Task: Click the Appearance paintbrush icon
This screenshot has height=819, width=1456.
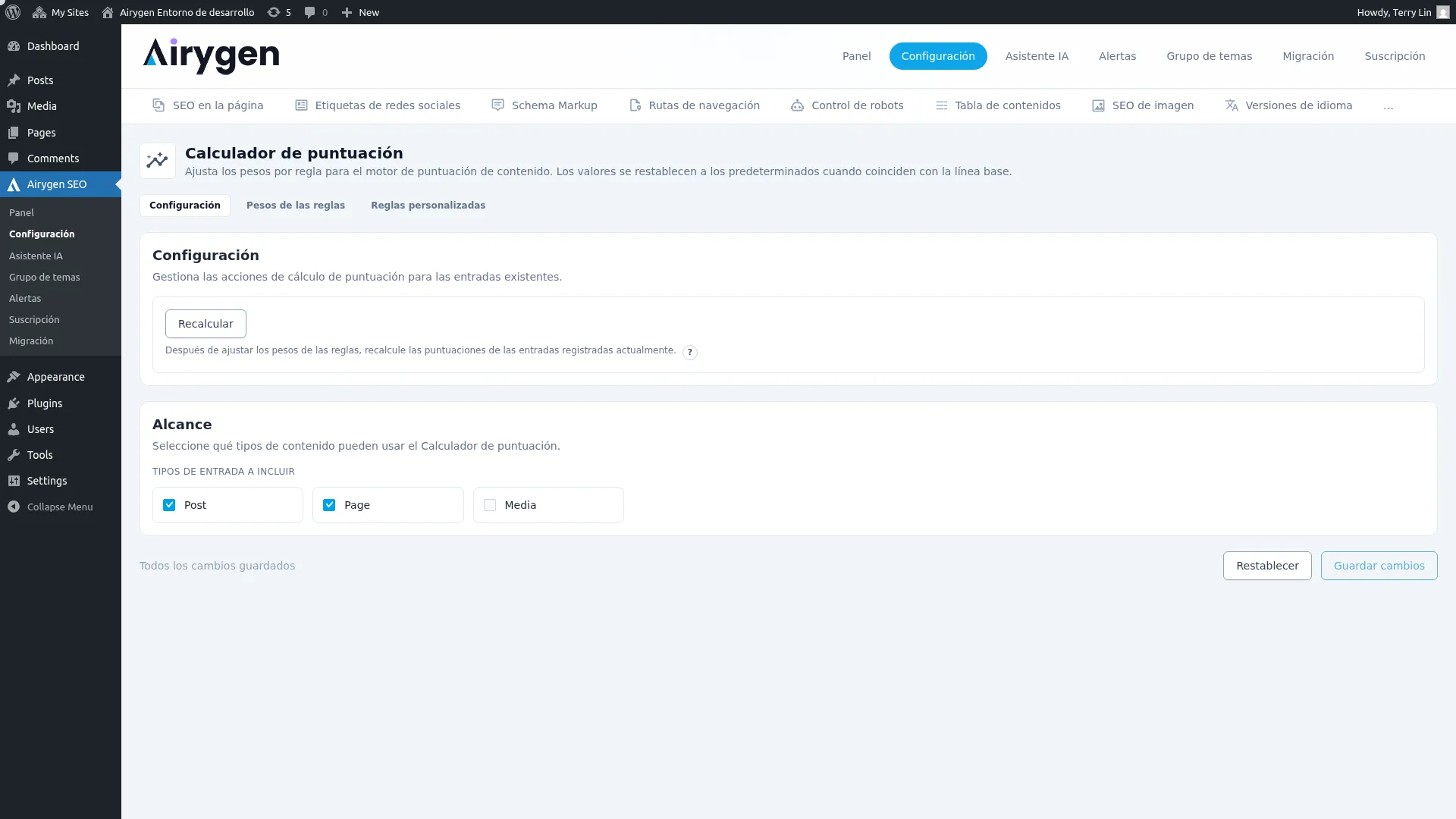Action: pos(14,377)
